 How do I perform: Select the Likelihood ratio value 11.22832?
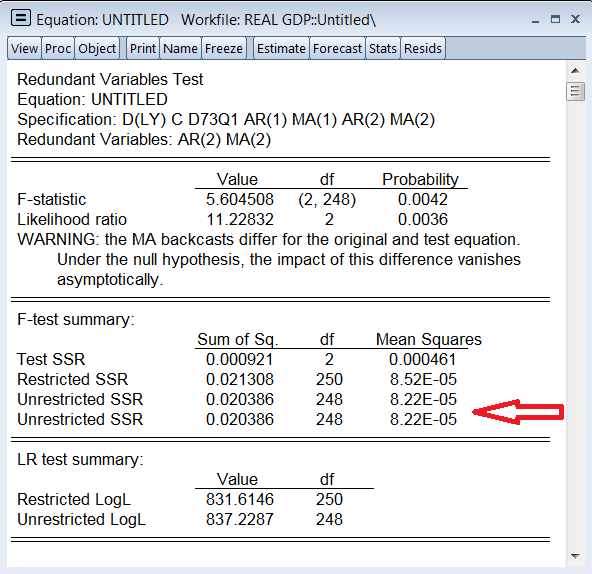240,219
